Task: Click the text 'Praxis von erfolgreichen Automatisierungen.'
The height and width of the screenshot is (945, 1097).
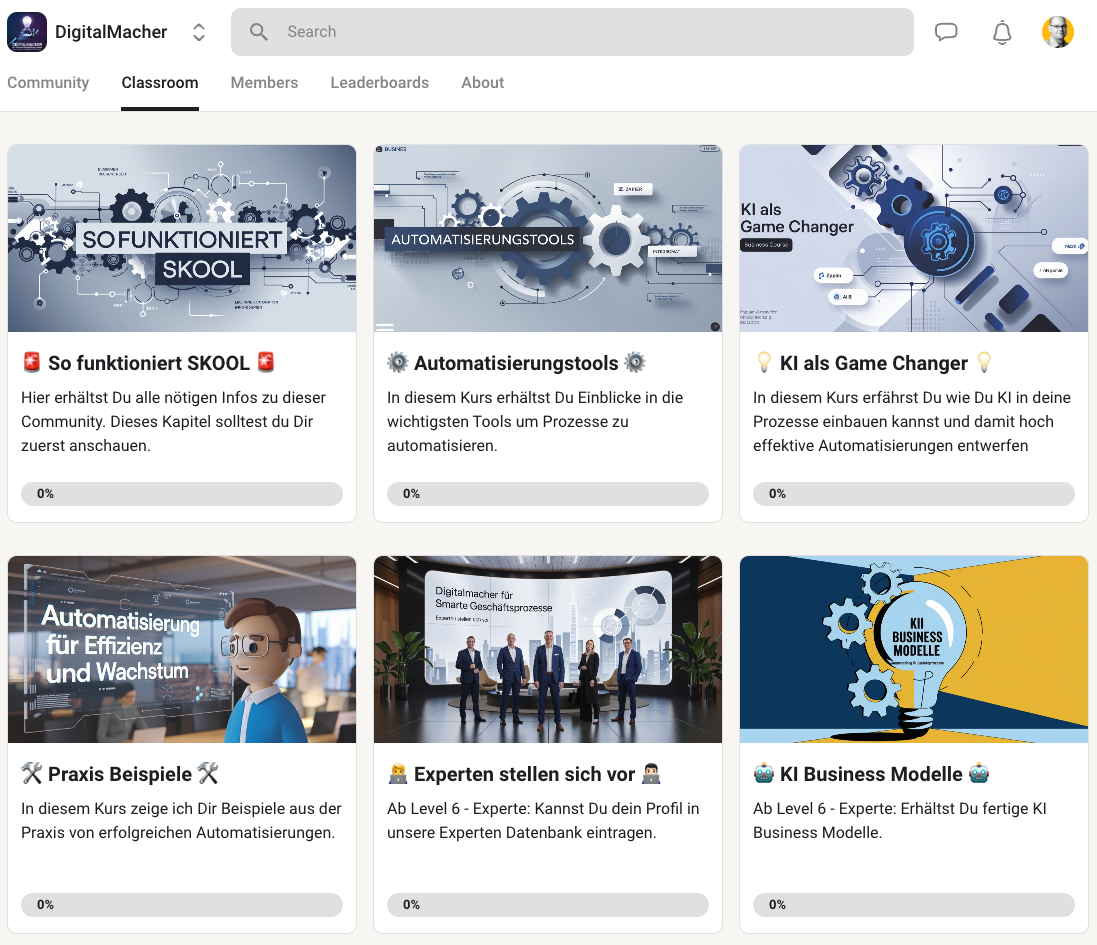Action: click(x=178, y=833)
